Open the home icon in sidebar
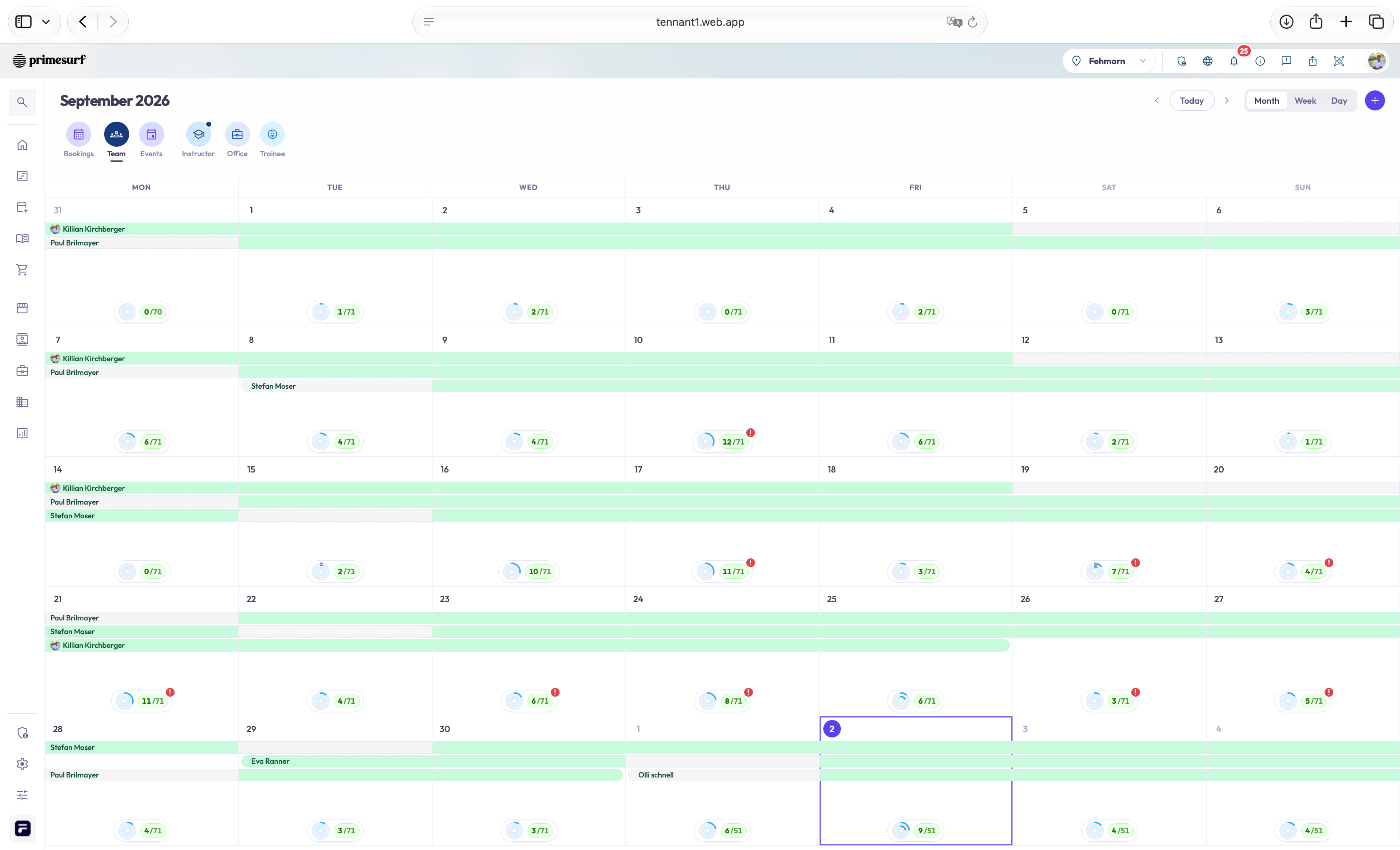Screen dimensions: 1400x850 point(22,145)
